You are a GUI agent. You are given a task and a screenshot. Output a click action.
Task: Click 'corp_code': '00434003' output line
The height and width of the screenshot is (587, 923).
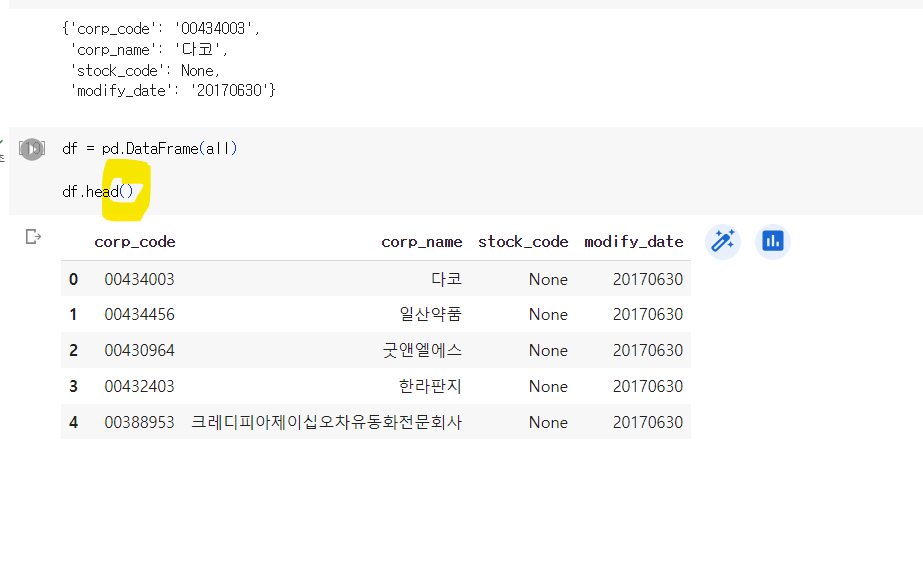click(x=161, y=28)
